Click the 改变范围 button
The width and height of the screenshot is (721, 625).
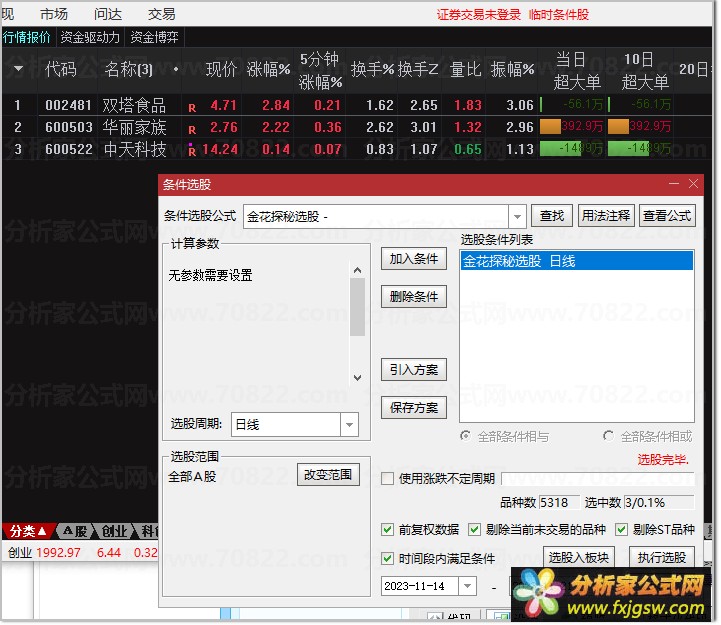point(328,475)
